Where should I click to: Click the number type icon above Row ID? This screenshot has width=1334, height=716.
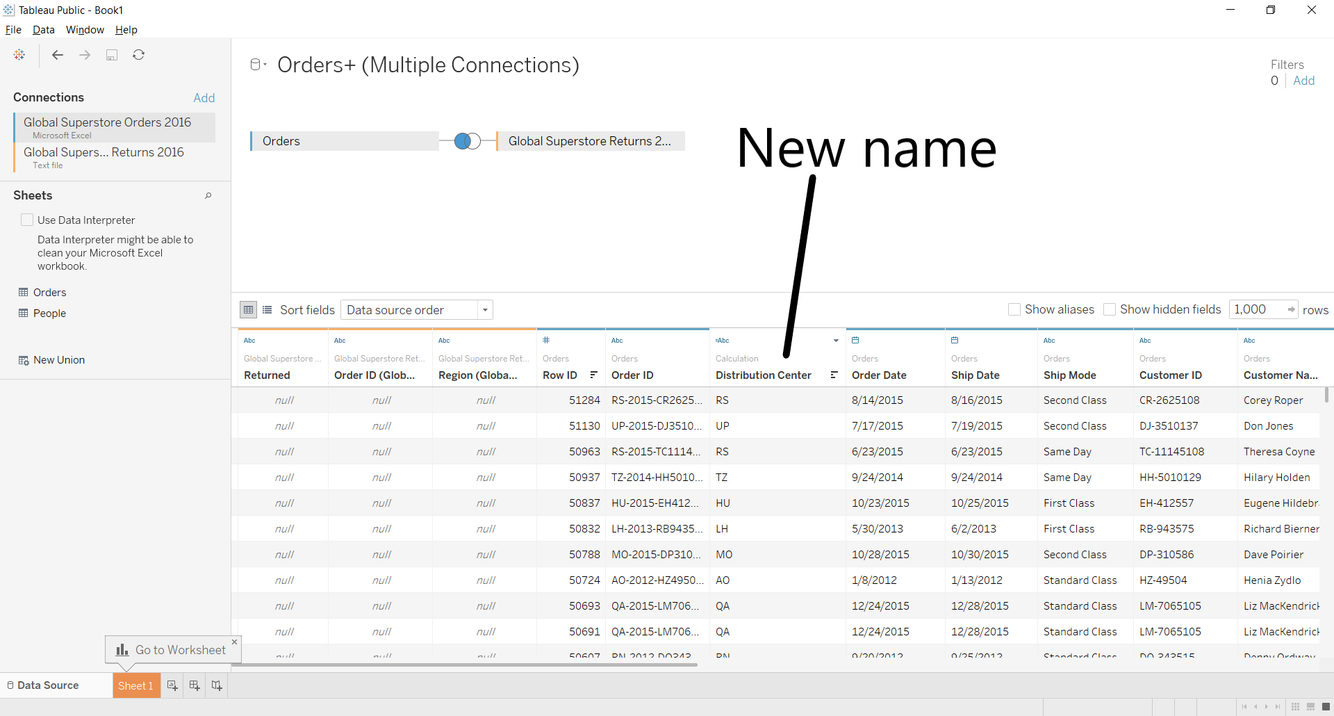click(546, 340)
